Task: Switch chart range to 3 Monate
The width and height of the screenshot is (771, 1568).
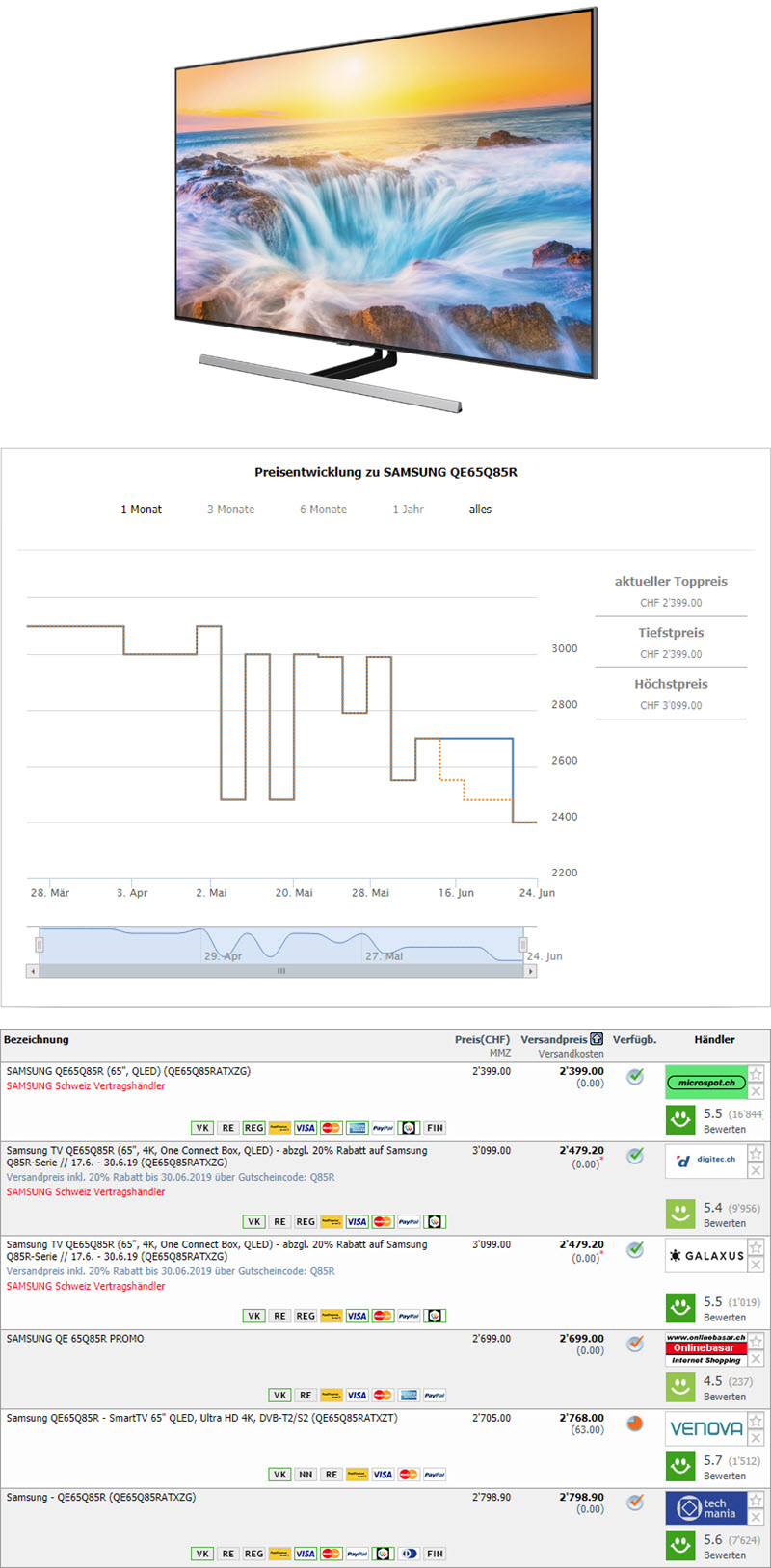Action: click(230, 510)
